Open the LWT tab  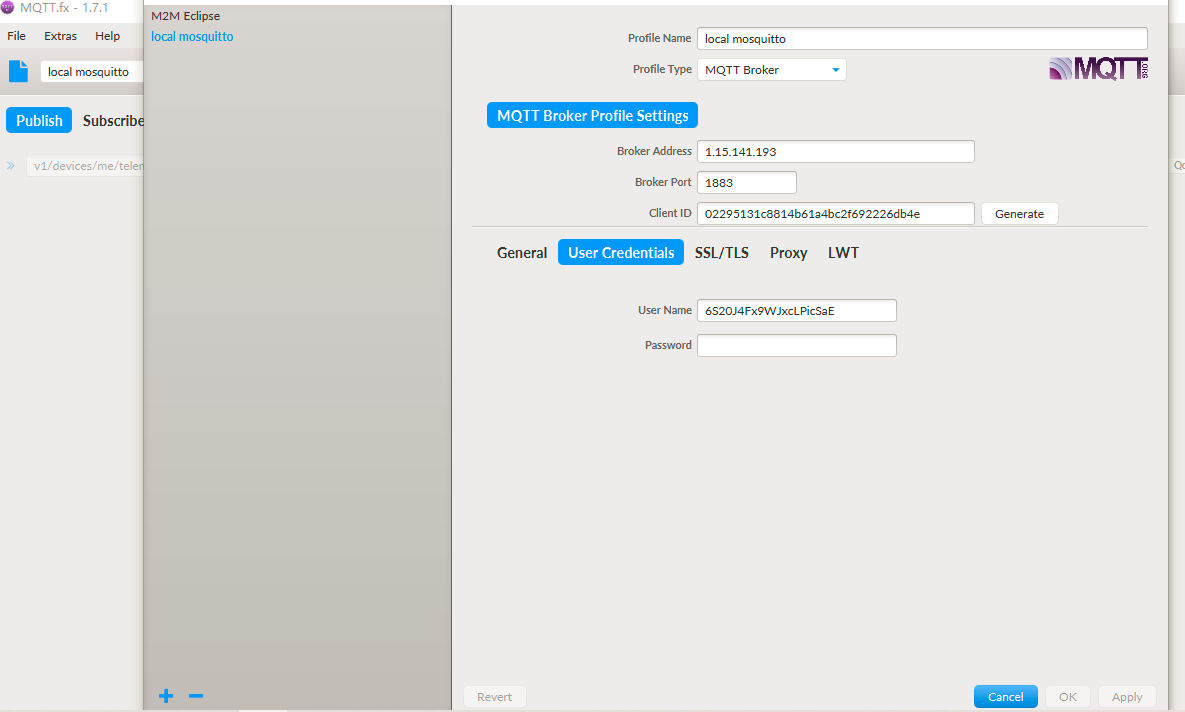(x=843, y=252)
